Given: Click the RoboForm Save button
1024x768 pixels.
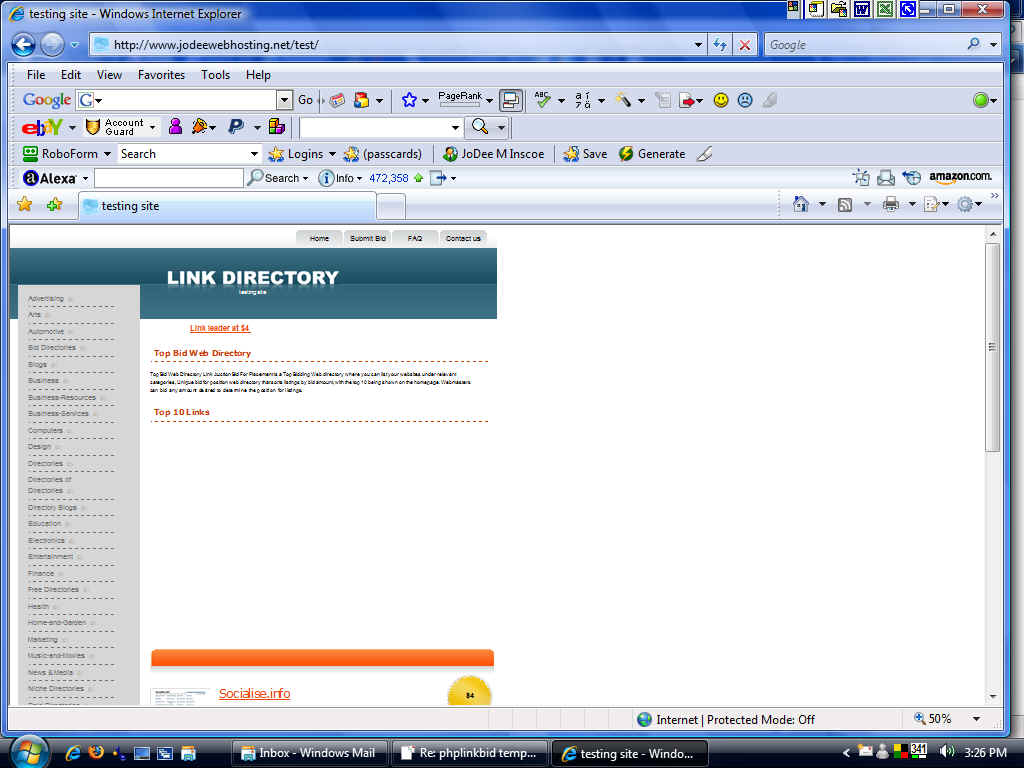Looking at the screenshot, I should [585, 153].
